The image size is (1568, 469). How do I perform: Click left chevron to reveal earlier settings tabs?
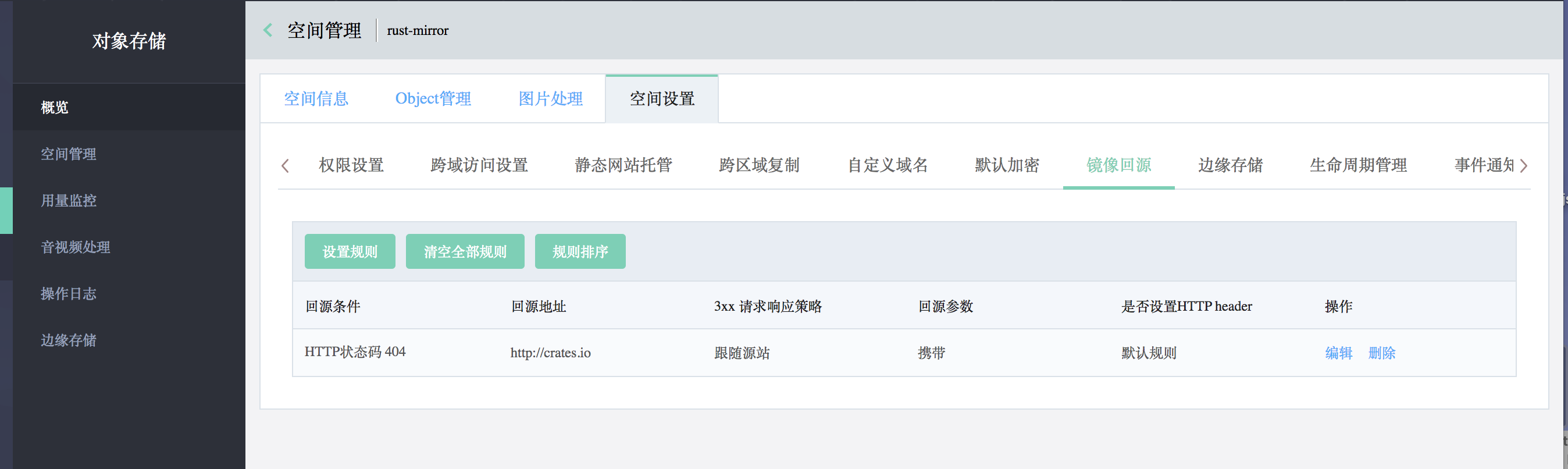[285, 166]
